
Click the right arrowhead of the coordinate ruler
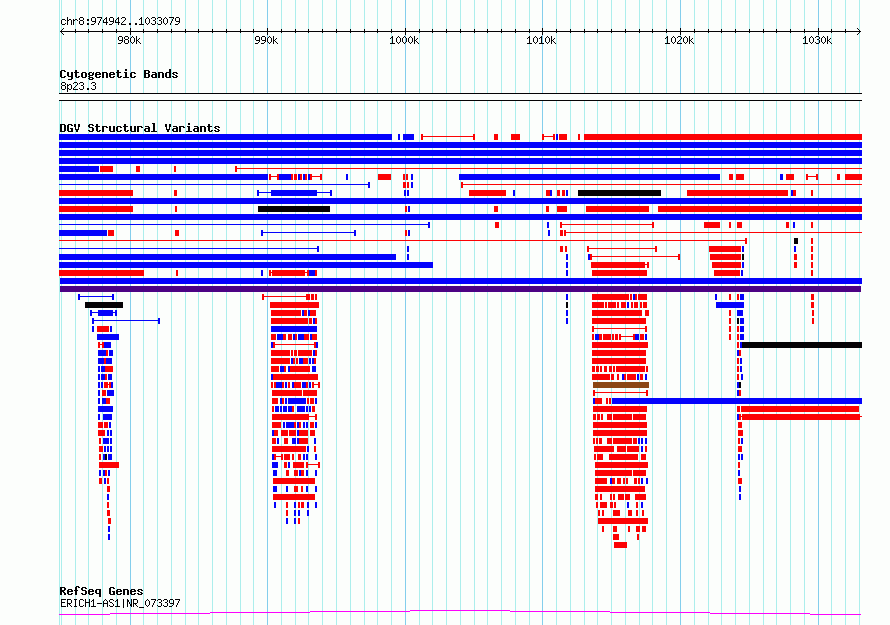(x=859, y=31)
